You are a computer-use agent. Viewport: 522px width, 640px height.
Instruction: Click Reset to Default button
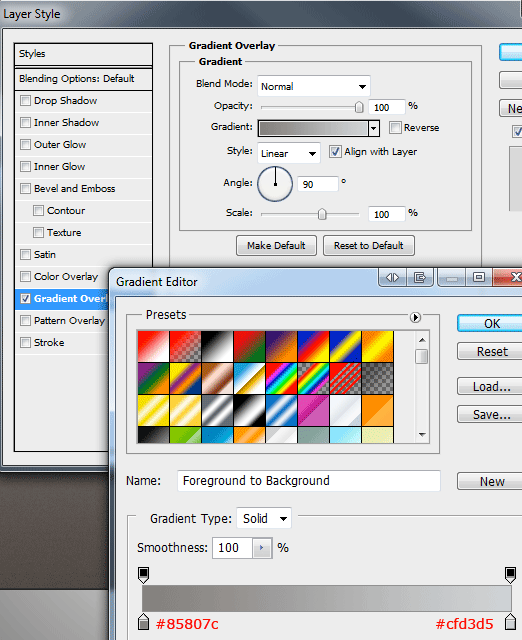tap(369, 245)
